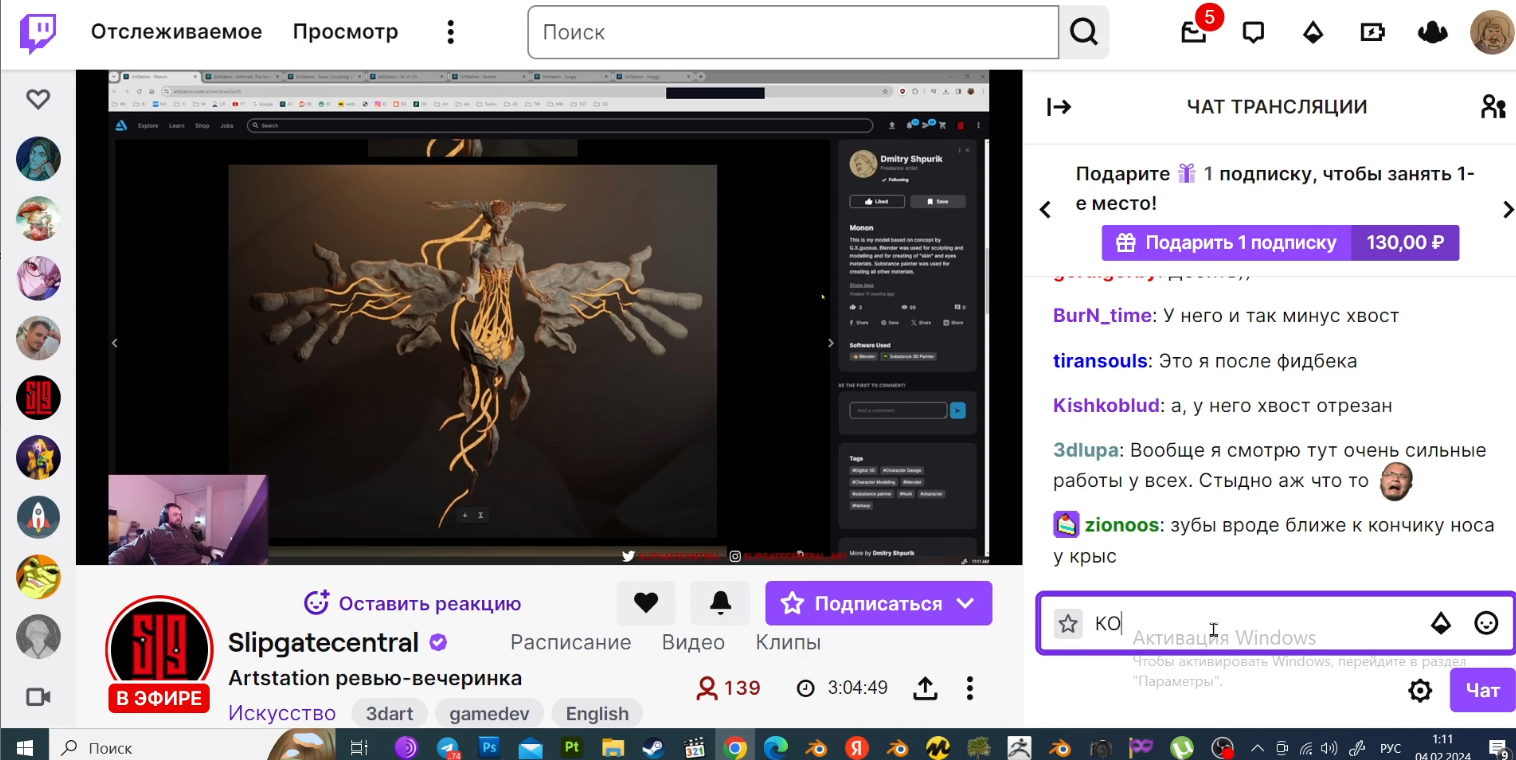1516x760 pixels.
Task: Send the message with the Чат button
Action: [x=1482, y=690]
